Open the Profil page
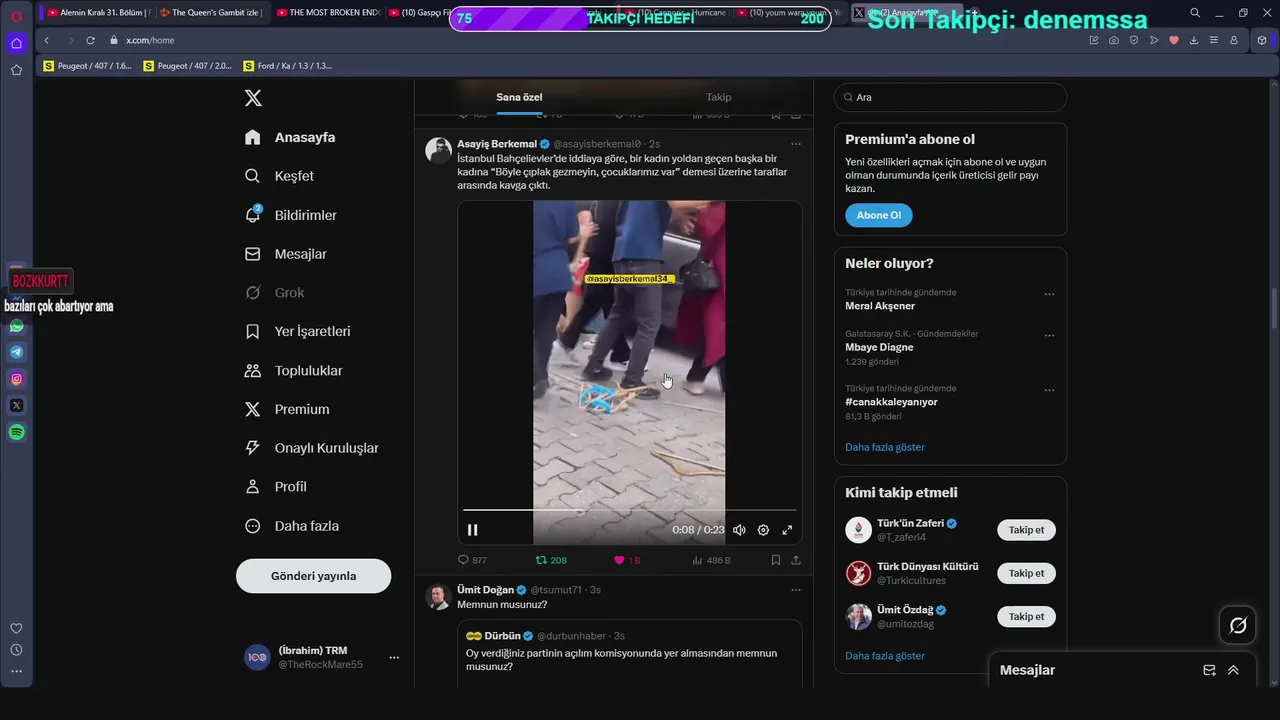 [276, 487]
